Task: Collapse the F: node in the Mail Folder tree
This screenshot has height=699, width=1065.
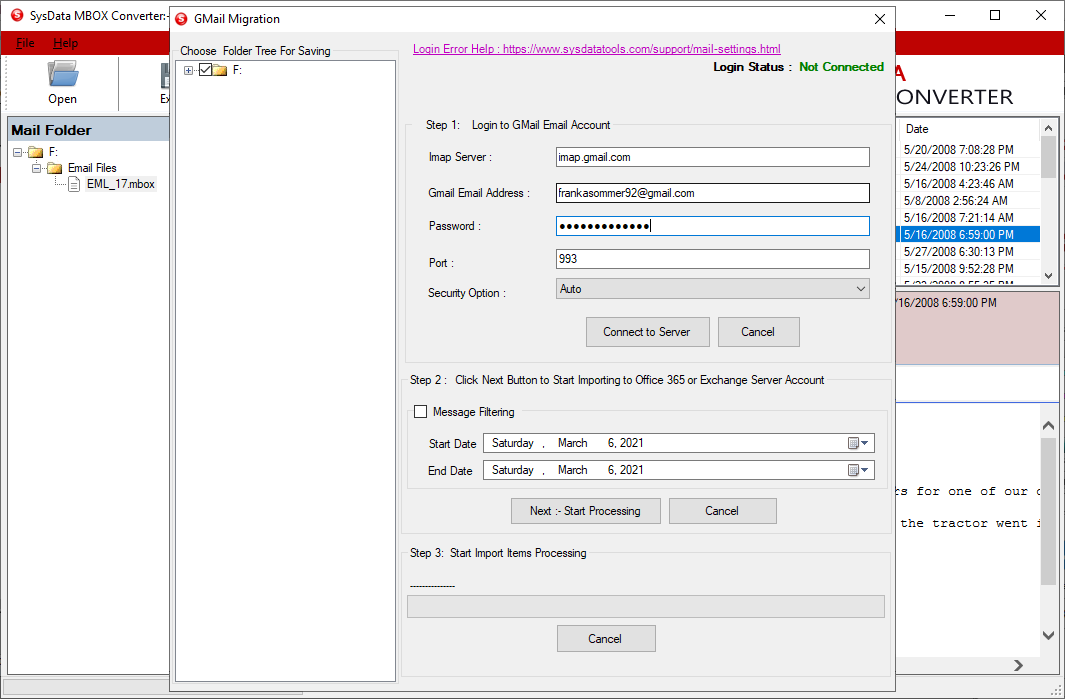Action: pos(18,152)
